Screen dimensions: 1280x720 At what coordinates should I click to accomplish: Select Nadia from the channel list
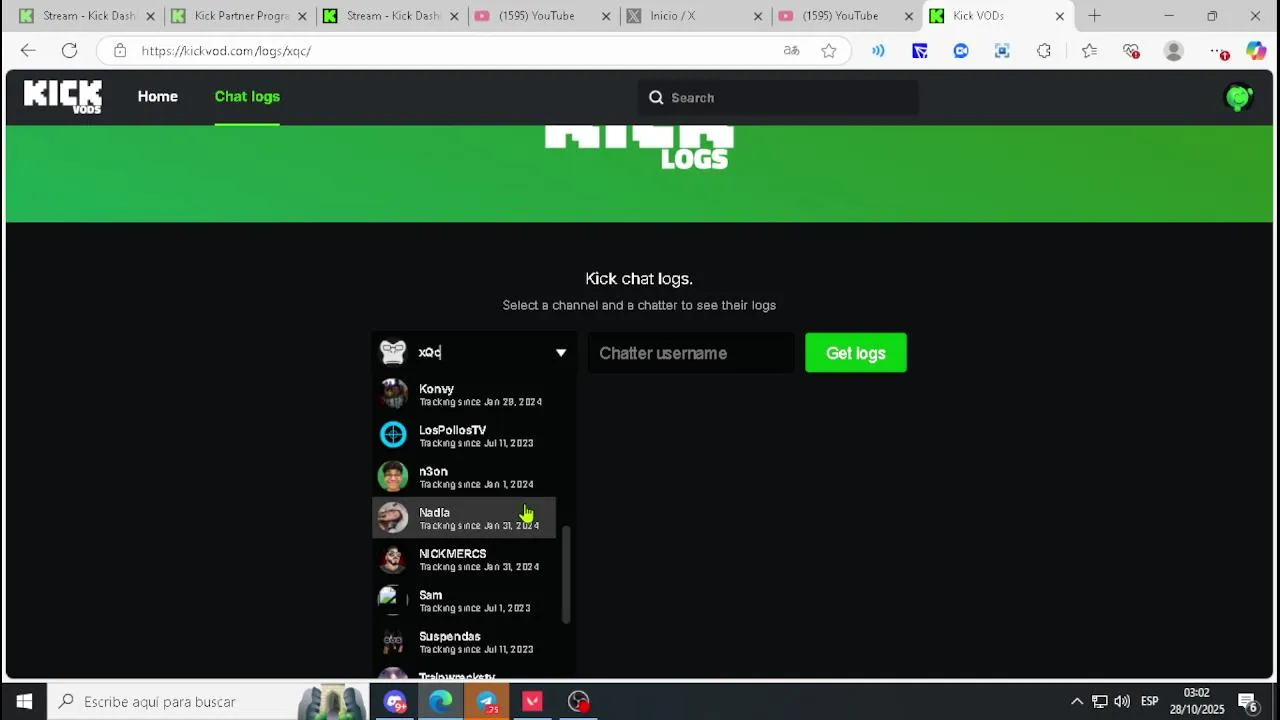tap(464, 518)
